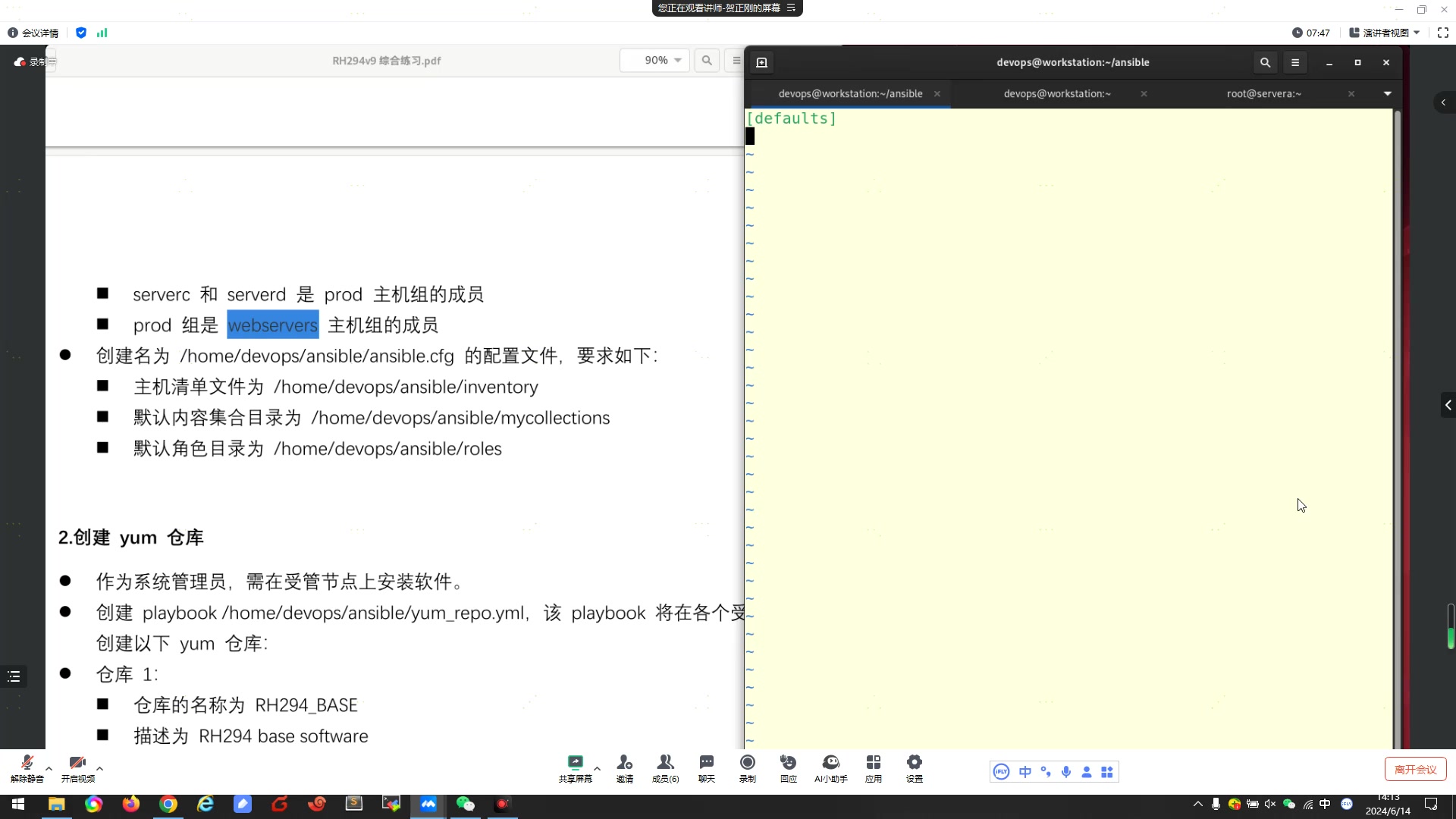Click the leave meeting button

pos(1415,769)
